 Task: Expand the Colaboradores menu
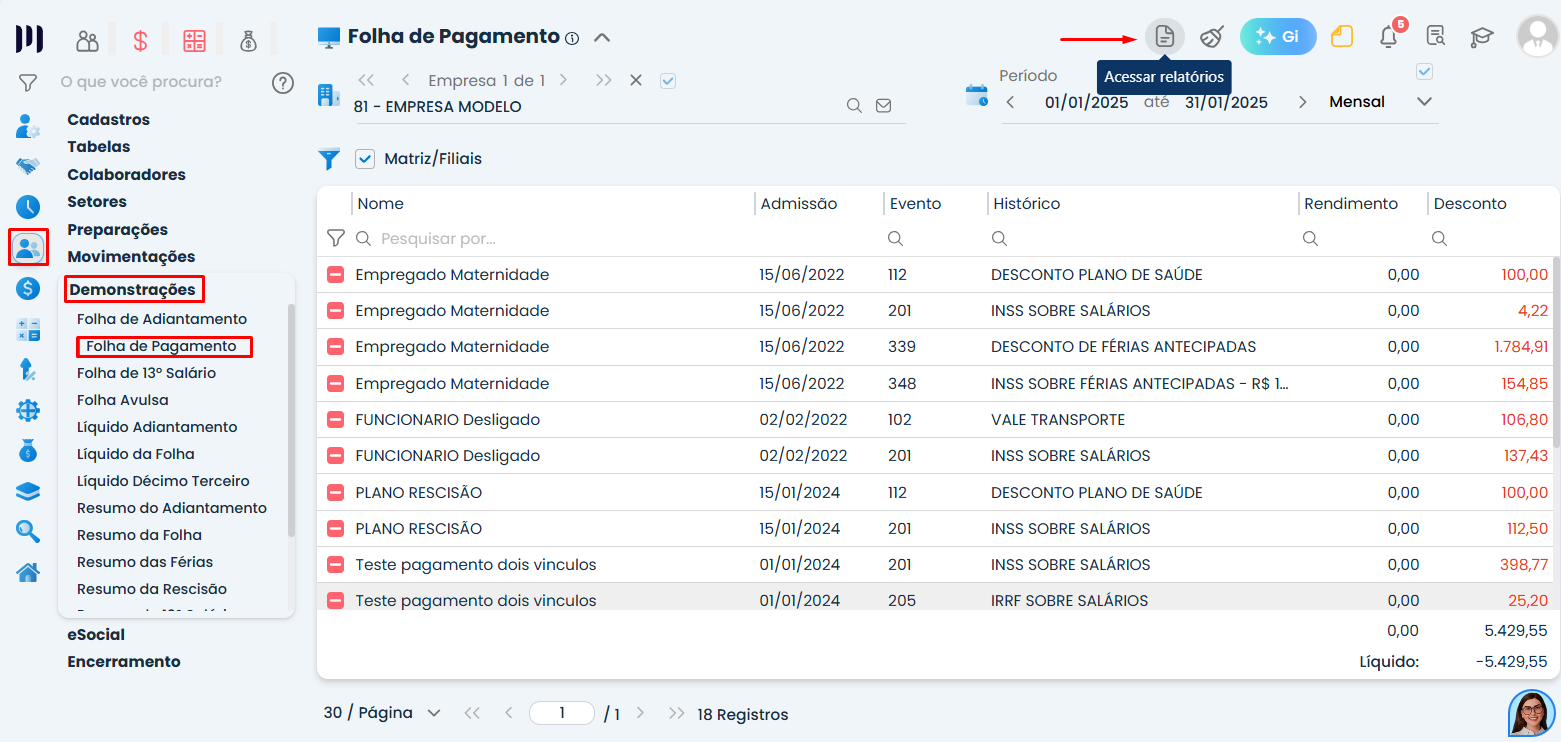pyautogui.click(x=126, y=174)
